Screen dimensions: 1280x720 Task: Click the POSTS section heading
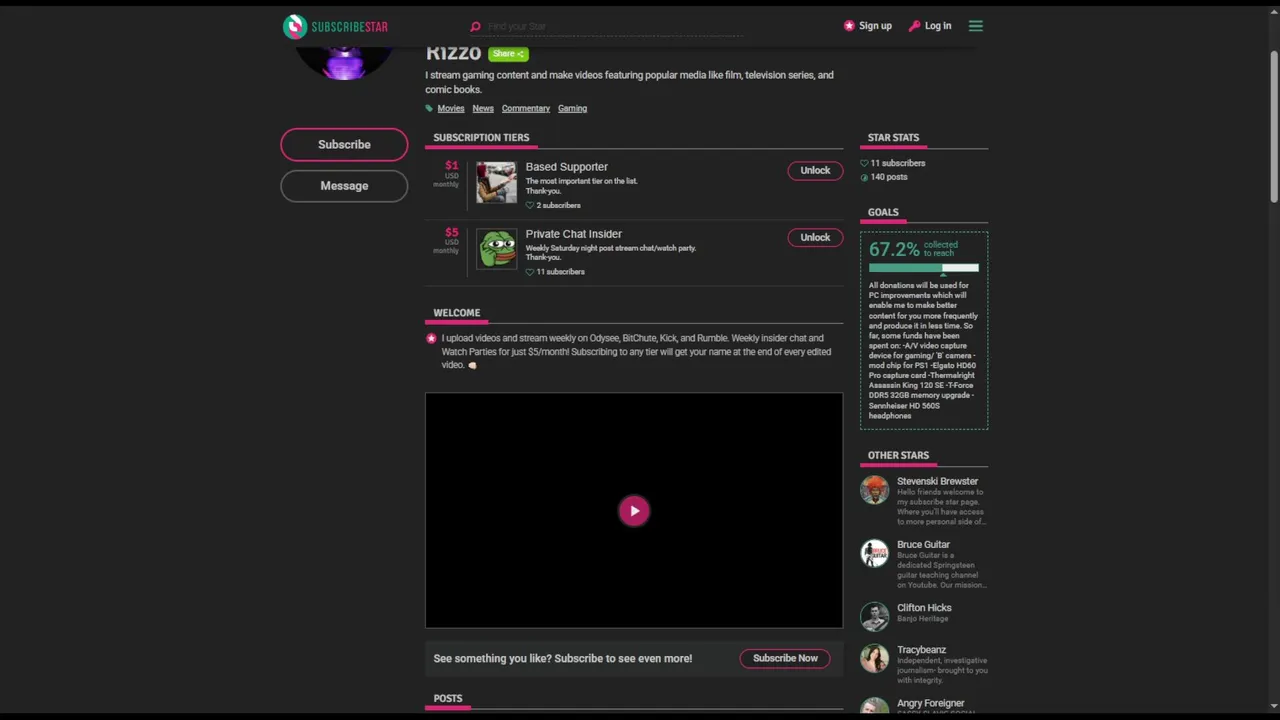point(448,698)
